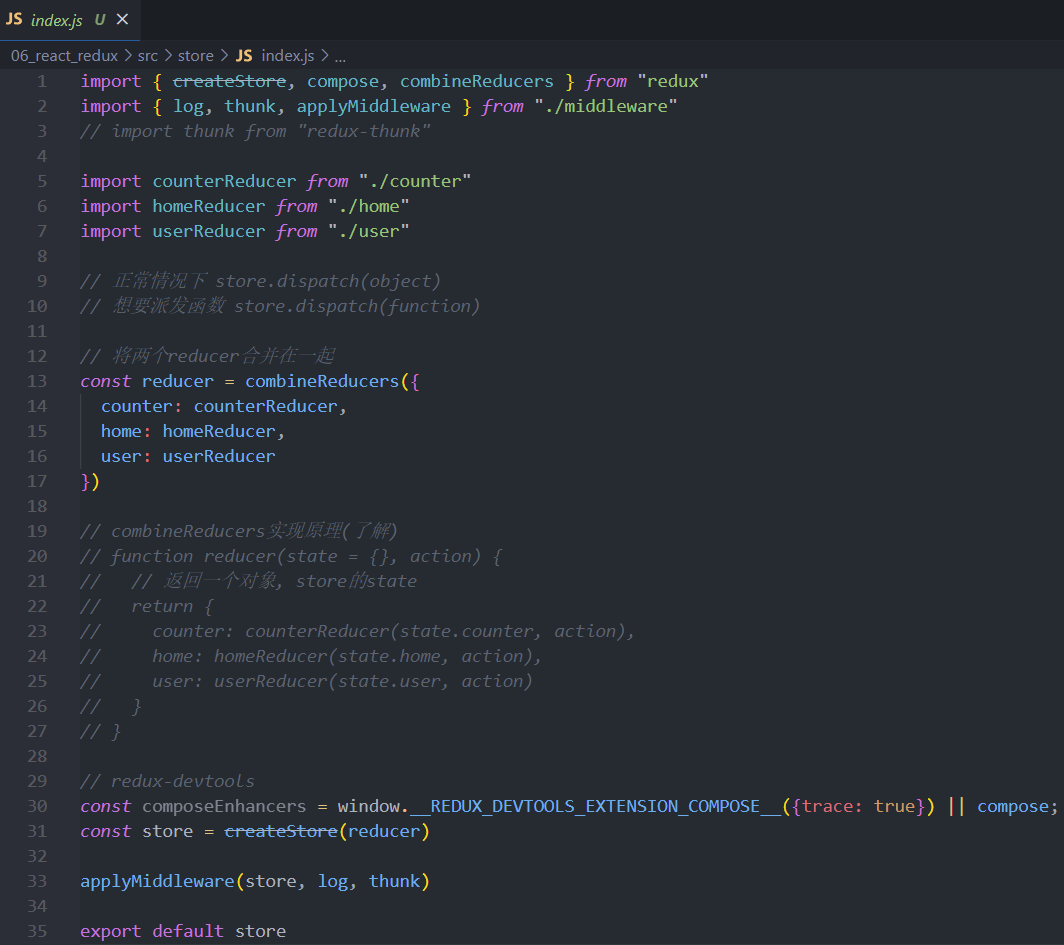This screenshot has height=945, width=1064.
Task: Click the home: key on line 15
Action: coord(126,431)
